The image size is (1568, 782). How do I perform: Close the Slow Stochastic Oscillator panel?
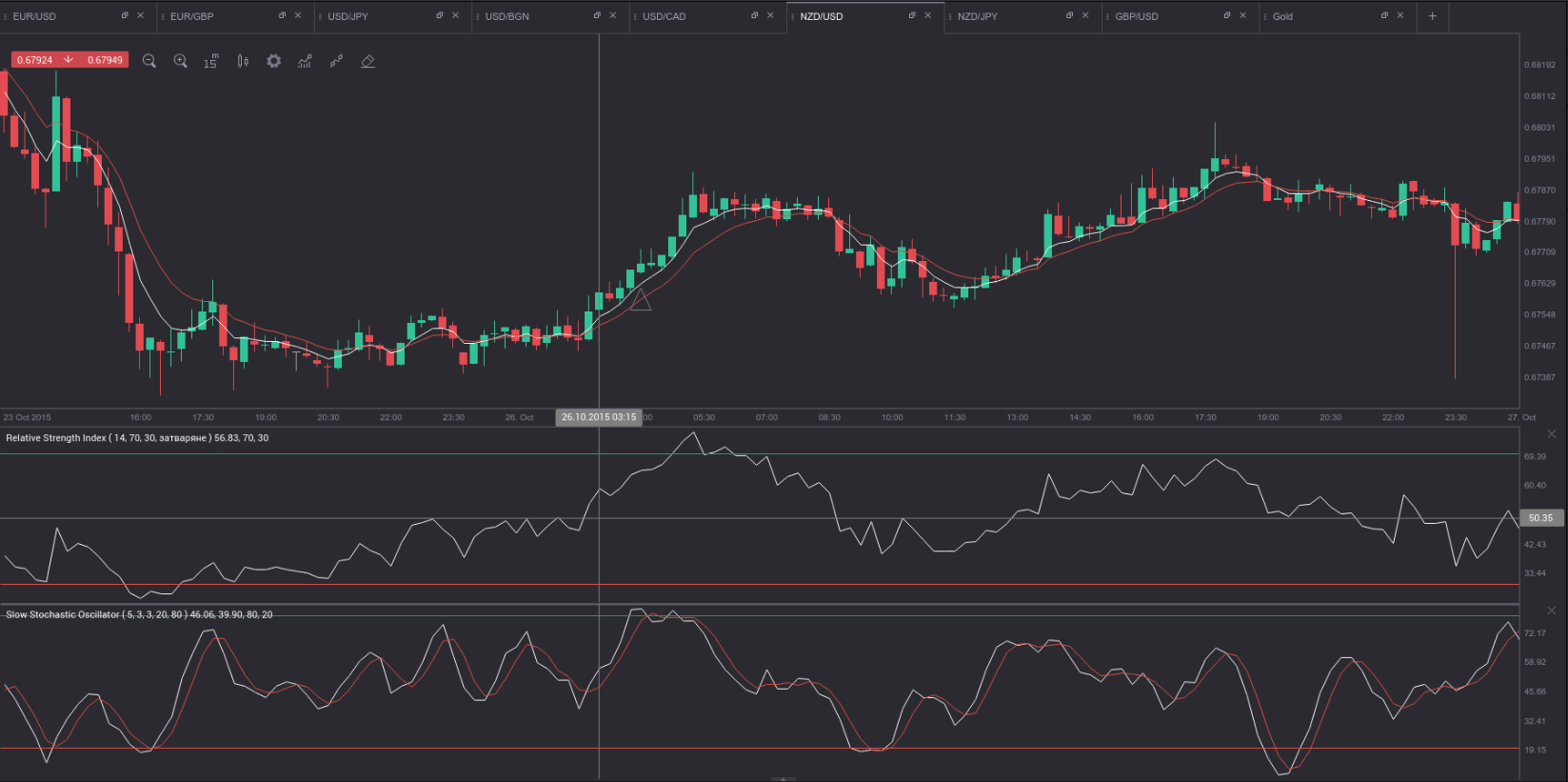coord(1552,611)
